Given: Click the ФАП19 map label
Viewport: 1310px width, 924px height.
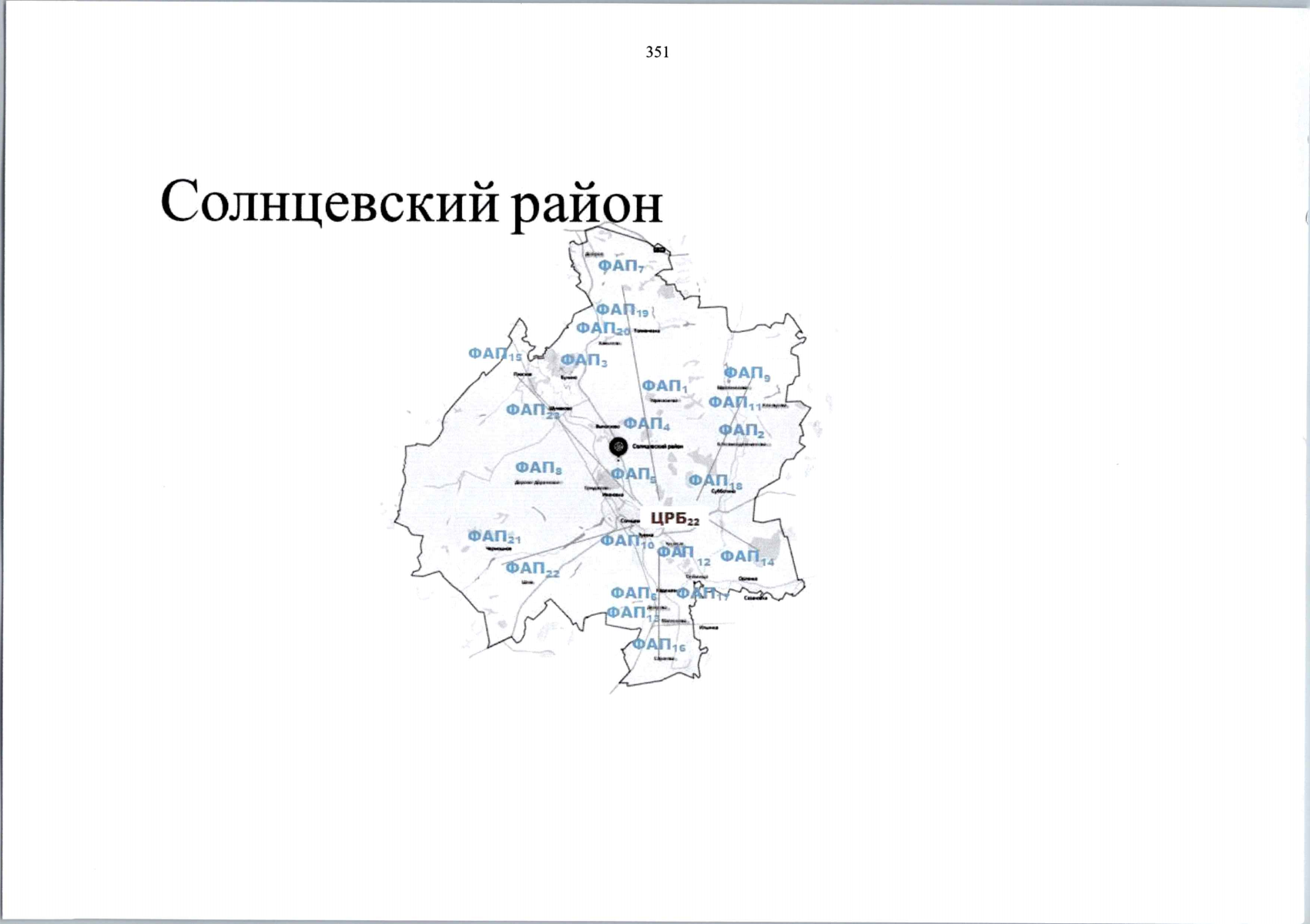Looking at the screenshot, I should click(x=621, y=310).
